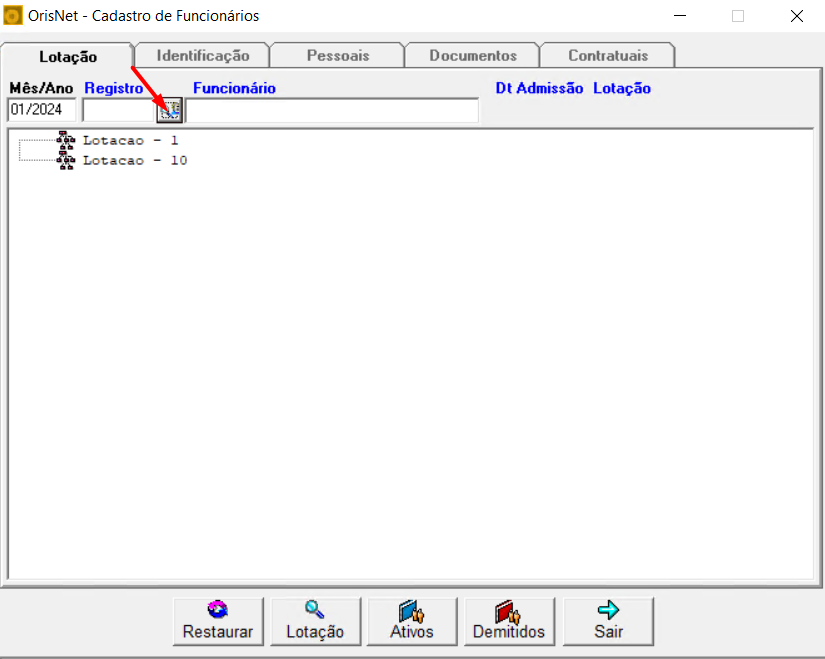The height and width of the screenshot is (659, 825).
Task: Click the OrisNet app icon in title bar
Action: (14, 16)
